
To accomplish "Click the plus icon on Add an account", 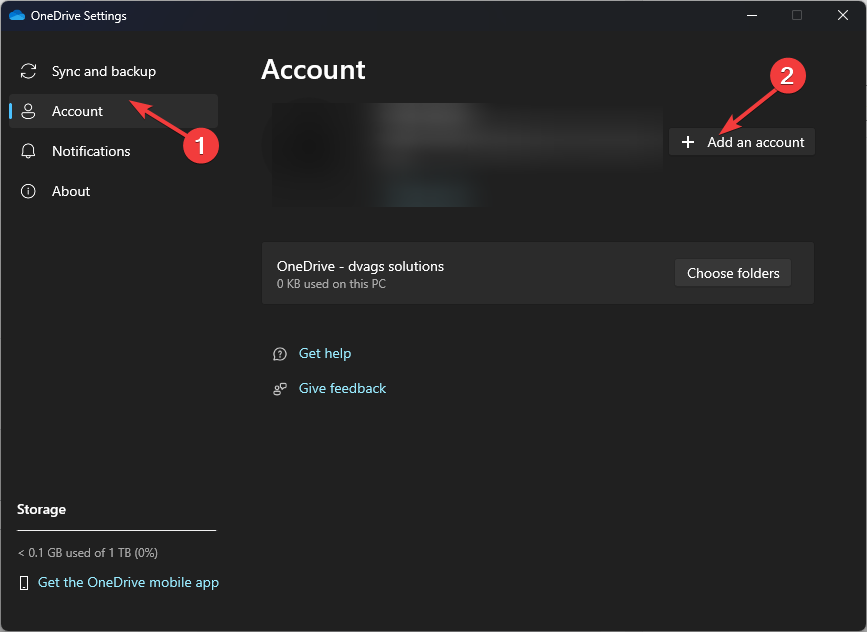I will (688, 142).
